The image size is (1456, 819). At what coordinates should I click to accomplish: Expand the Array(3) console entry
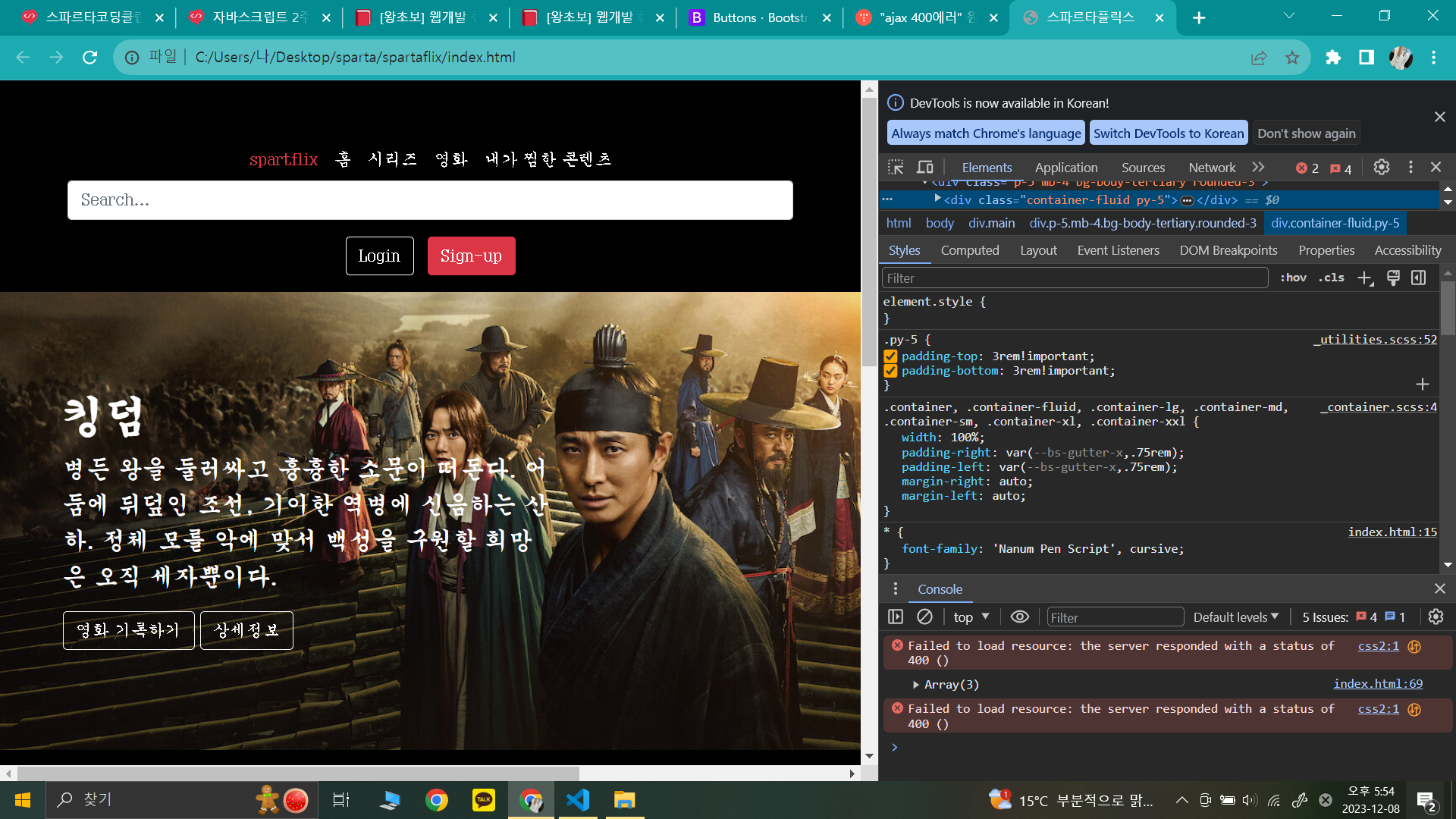916,685
